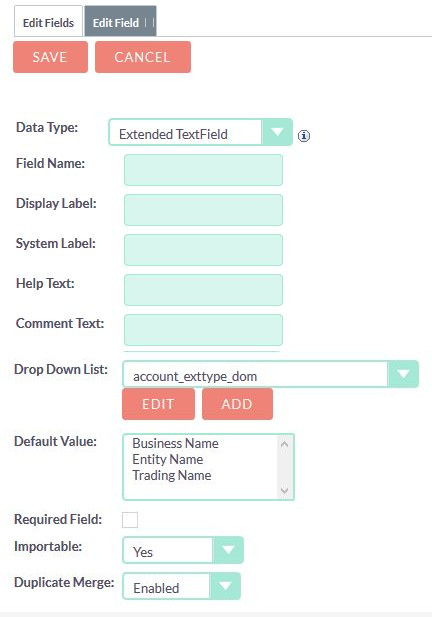The height and width of the screenshot is (617, 432).
Task: Expand the Drop Down List selector arrow
Action: 403,373
